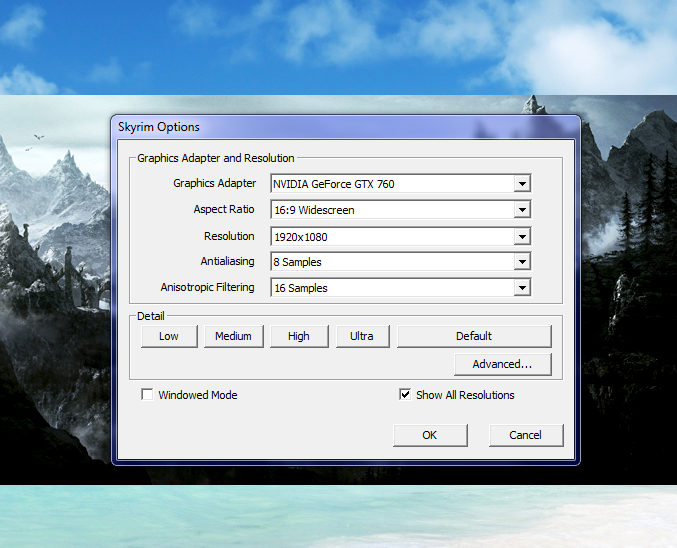Expand the Antialiasing dropdown arrow

[522, 262]
